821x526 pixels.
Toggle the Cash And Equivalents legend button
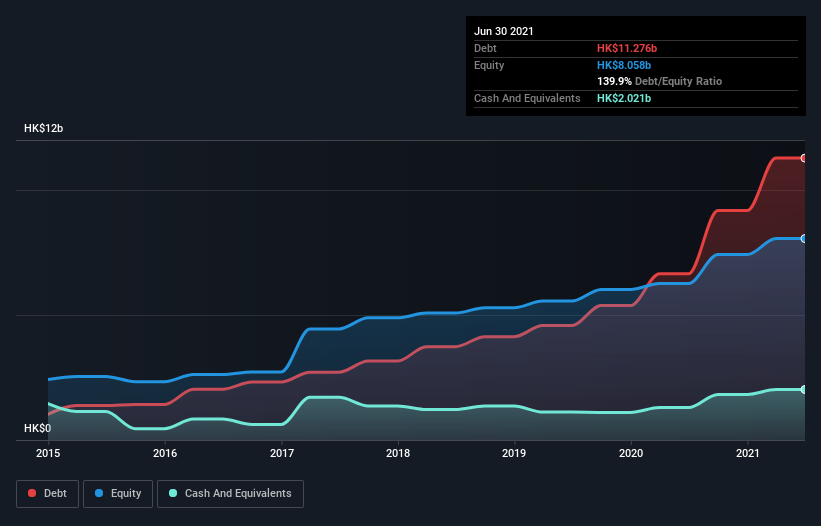pyautogui.click(x=230, y=494)
